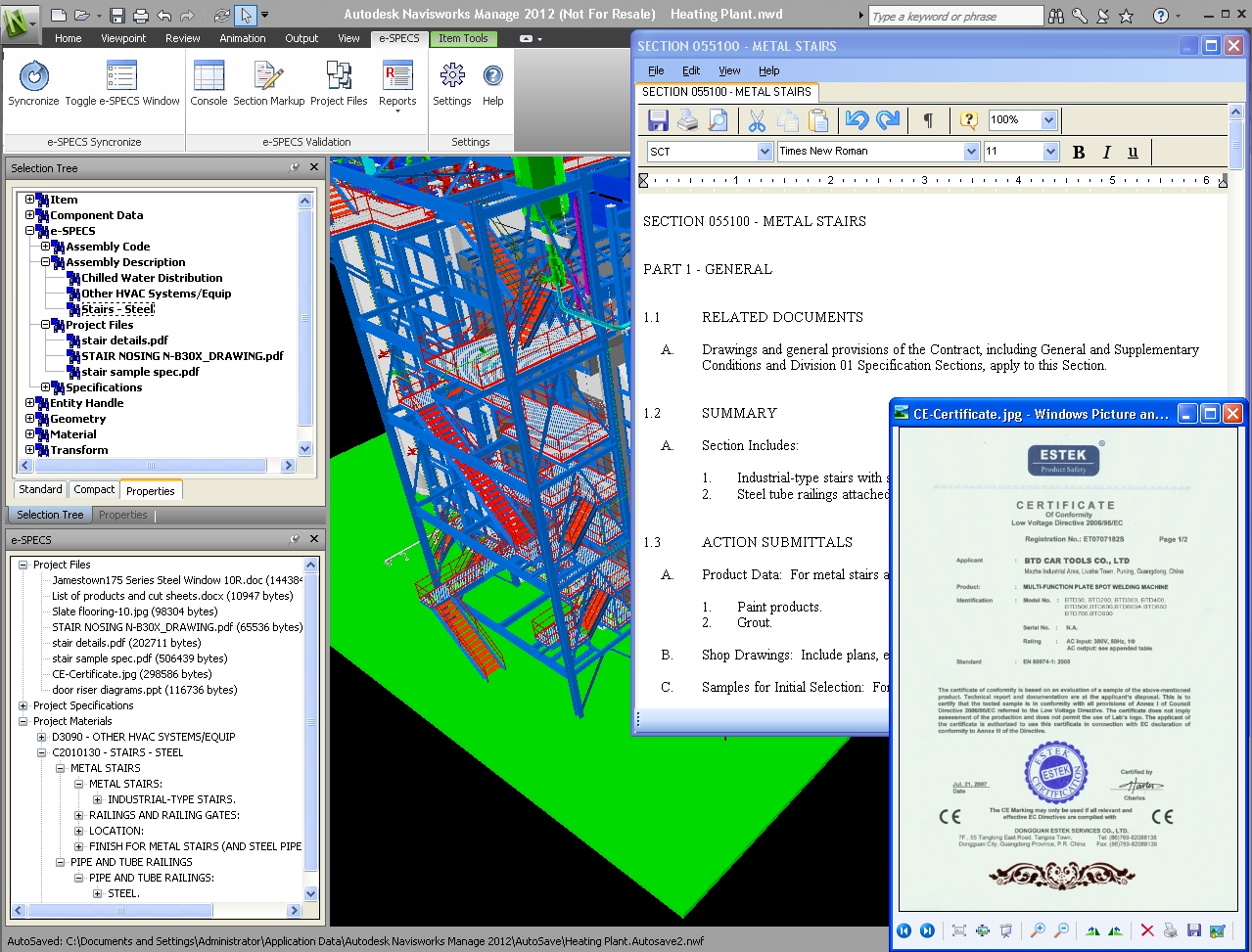Open the font size 11 dropdown
This screenshot has height=952, width=1252.
tap(1050, 152)
